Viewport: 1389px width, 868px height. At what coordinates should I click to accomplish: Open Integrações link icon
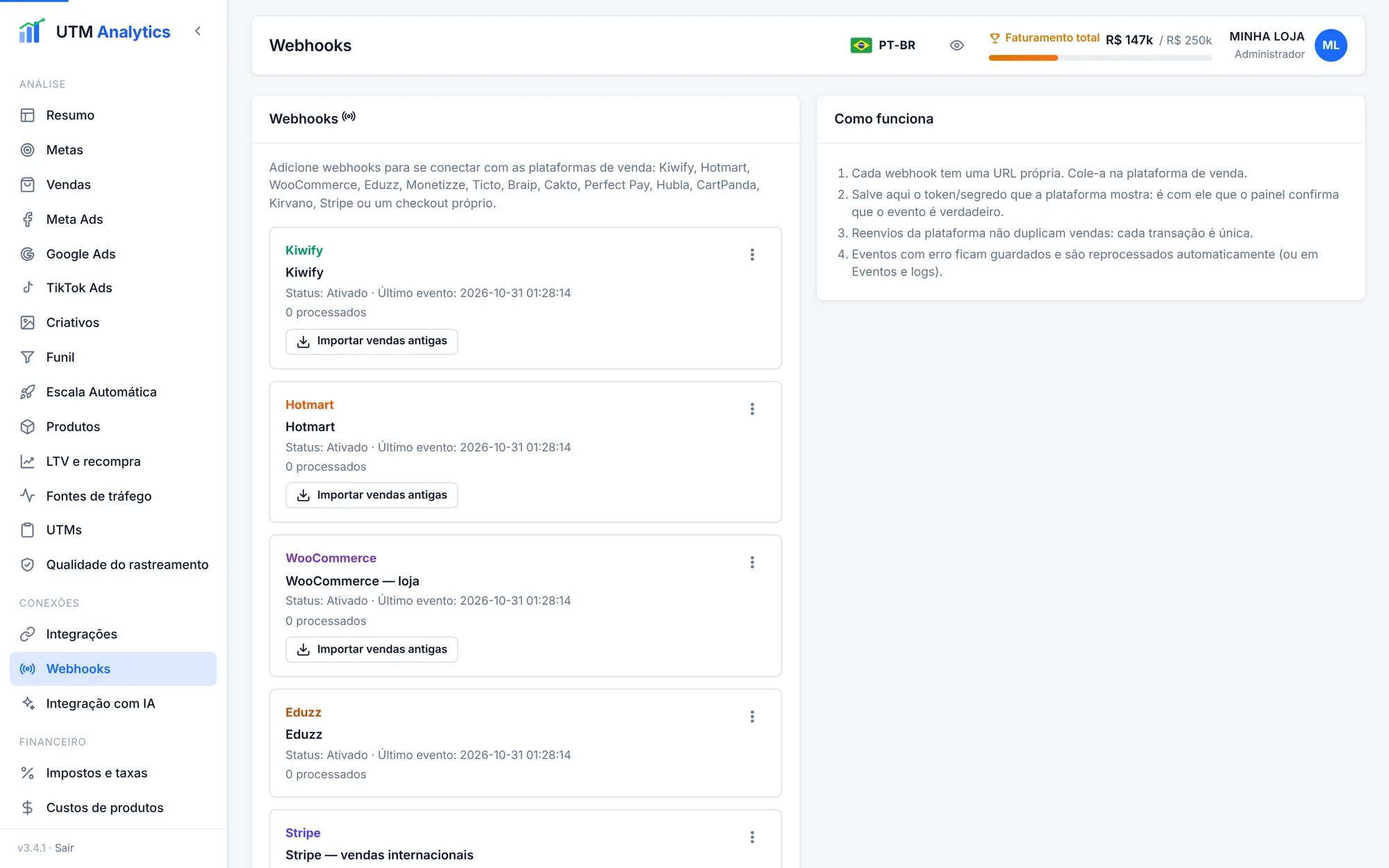point(28,634)
